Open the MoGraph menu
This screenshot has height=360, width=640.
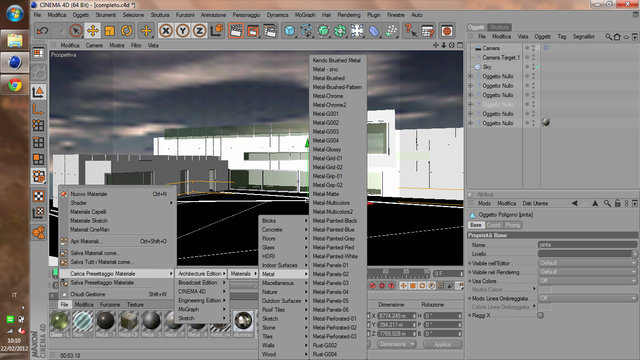305,15
